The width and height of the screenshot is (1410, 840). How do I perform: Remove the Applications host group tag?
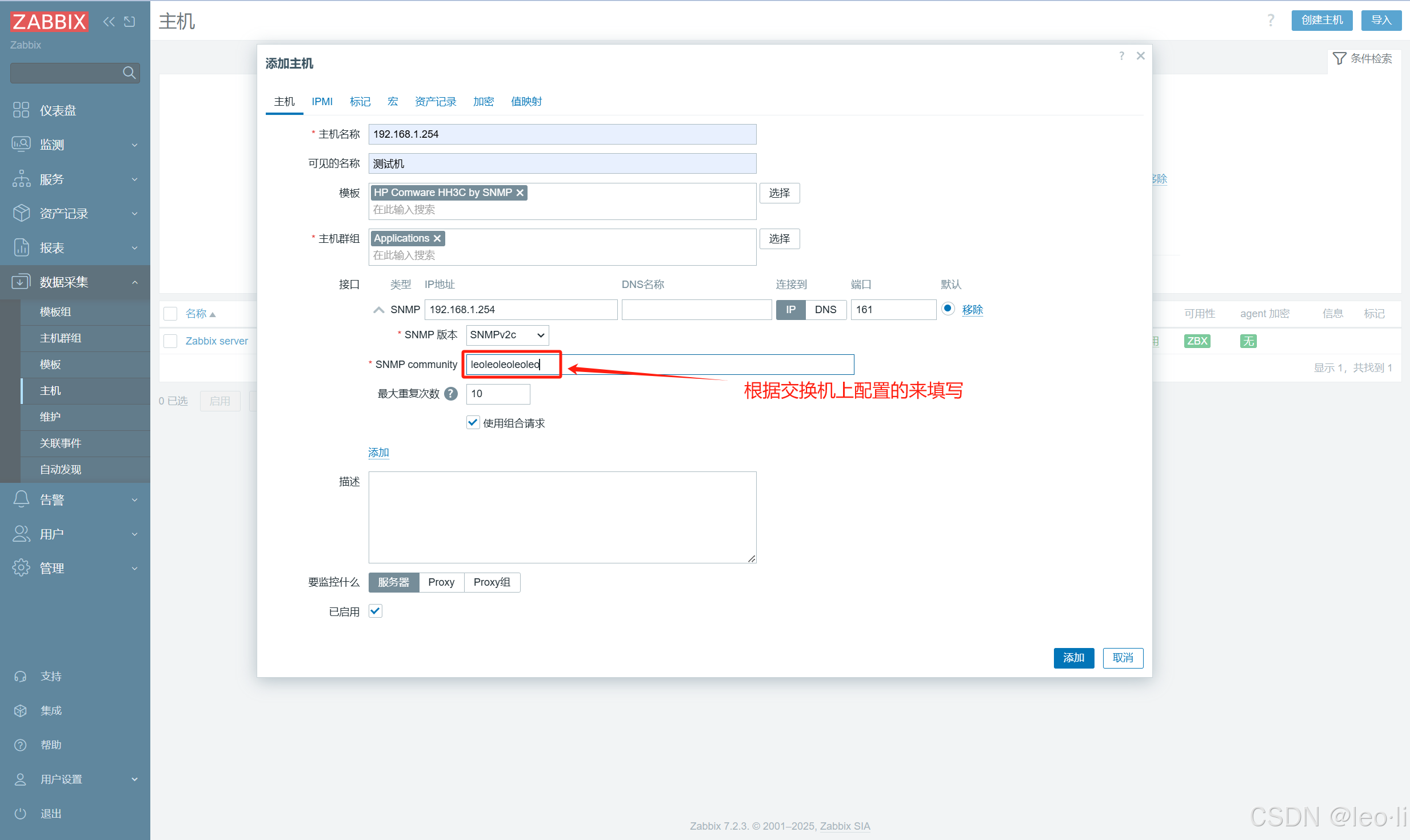click(437, 238)
